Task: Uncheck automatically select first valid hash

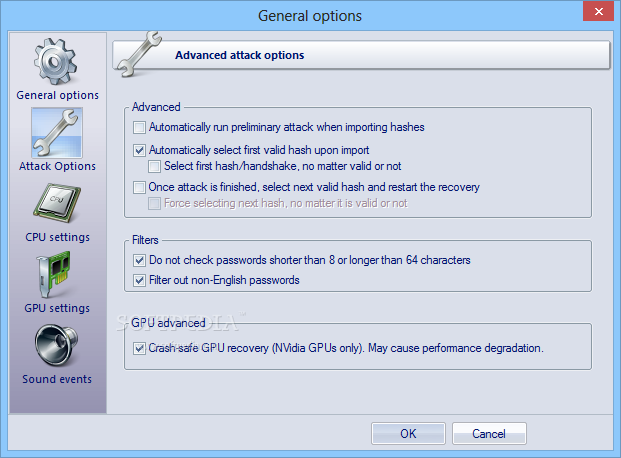Action: click(139, 150)
